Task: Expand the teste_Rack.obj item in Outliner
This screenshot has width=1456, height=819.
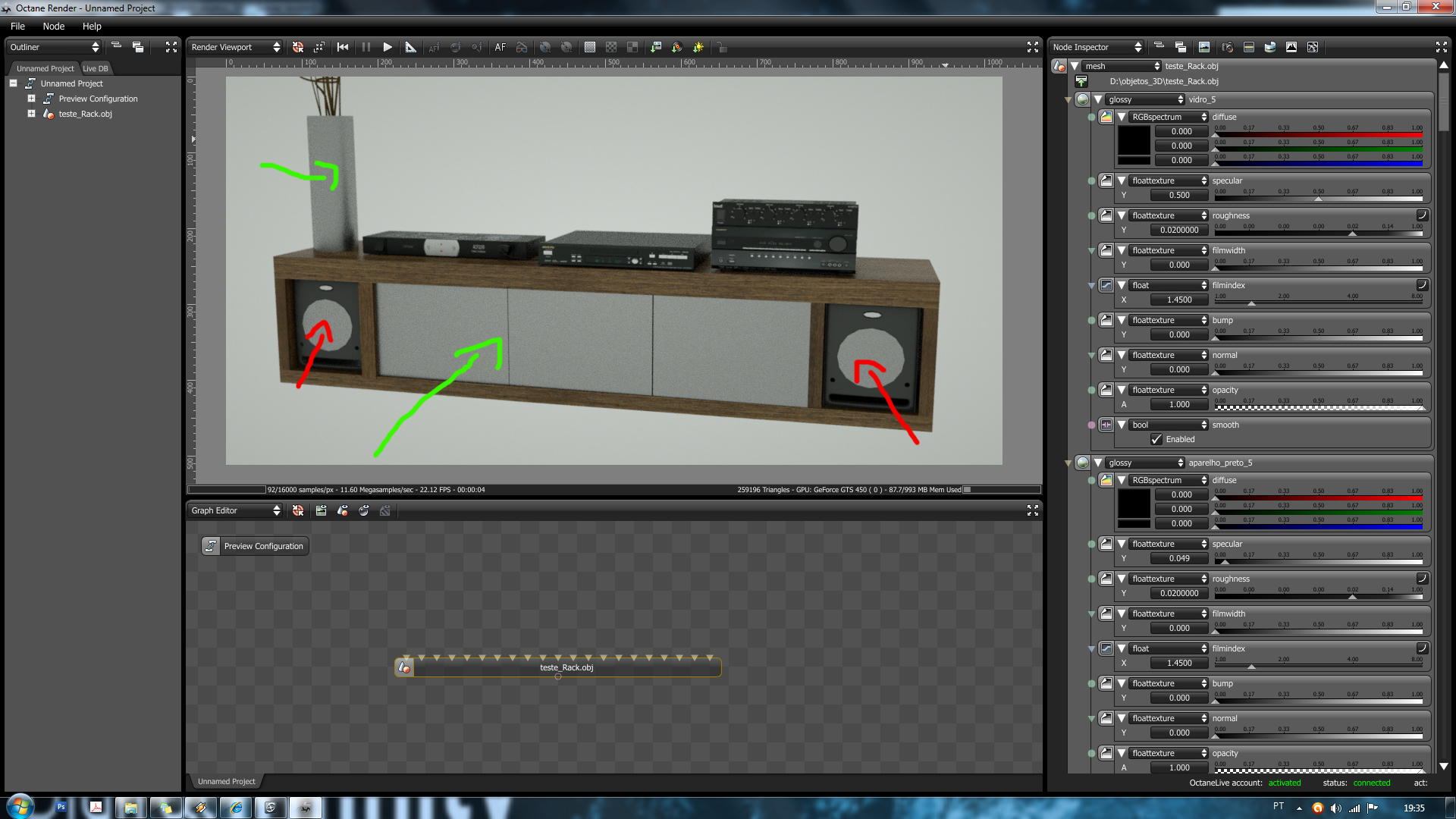Action: point(31,114)
